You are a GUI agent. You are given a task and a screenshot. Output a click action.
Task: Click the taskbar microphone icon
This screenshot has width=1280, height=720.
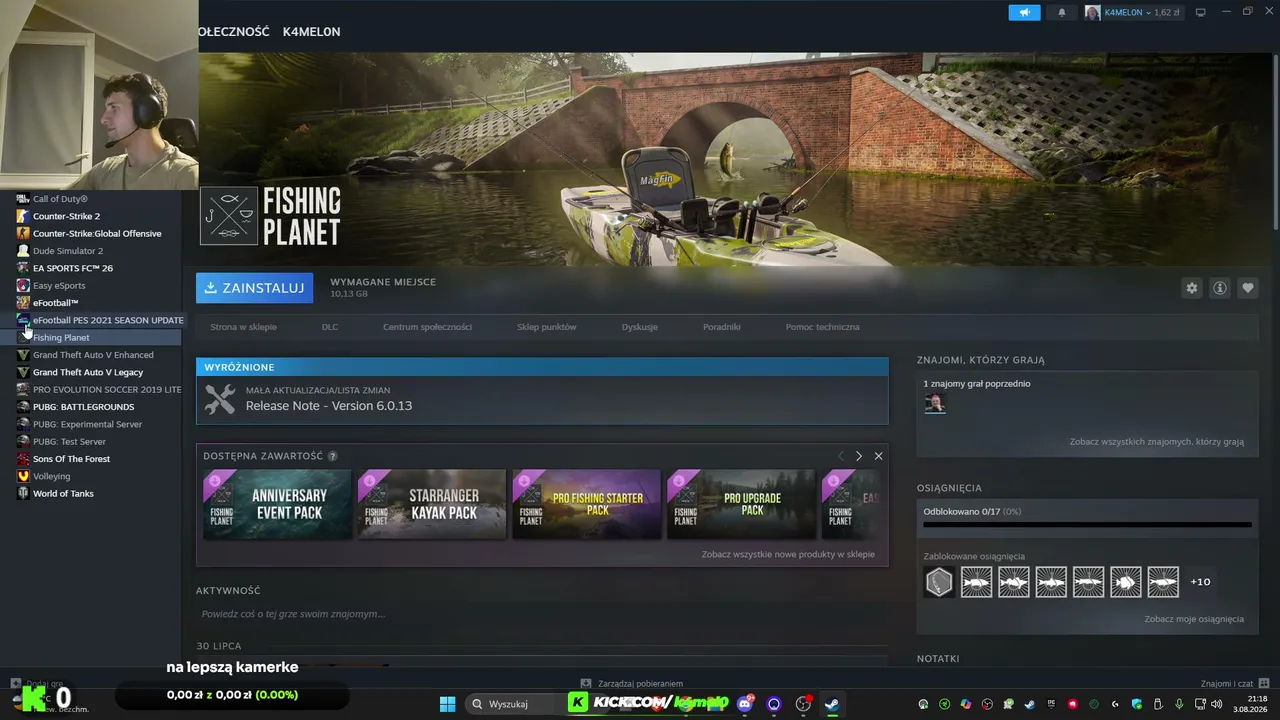point(1179,704)
